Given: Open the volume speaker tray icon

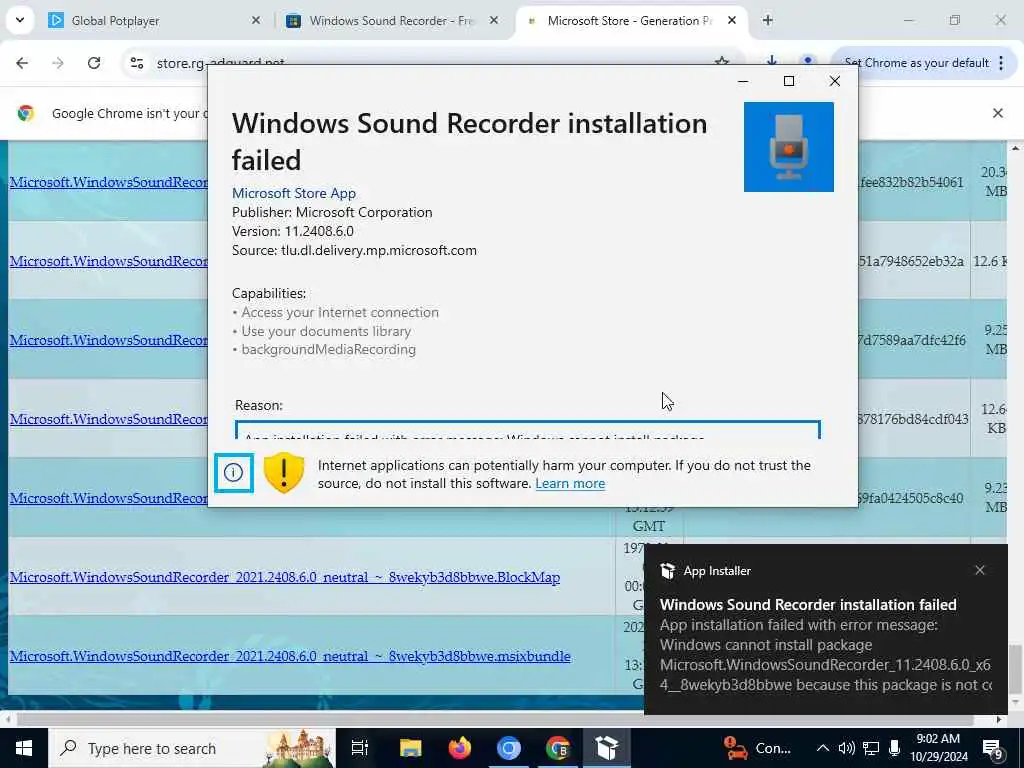Looking at the screenshot, I should (846, 748).
